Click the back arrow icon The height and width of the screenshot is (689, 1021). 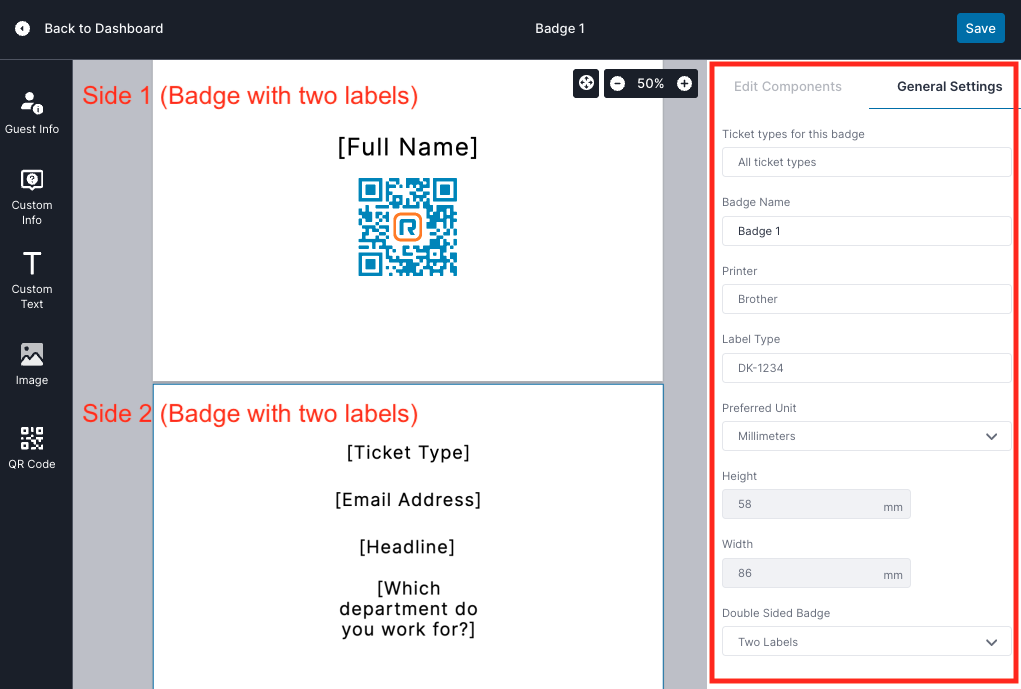coord(23,29)
